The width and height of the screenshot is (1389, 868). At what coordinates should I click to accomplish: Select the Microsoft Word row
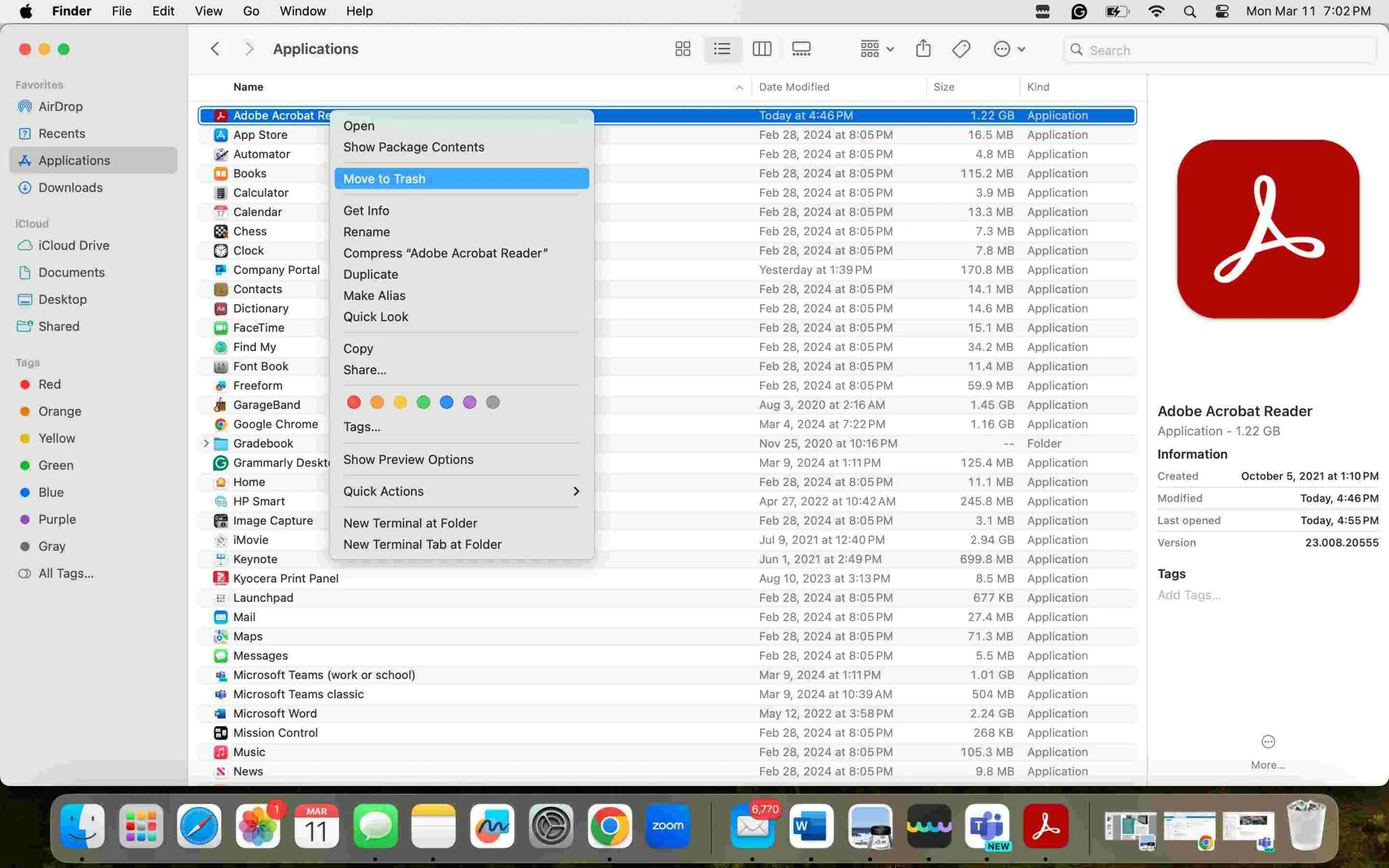pyautogui.click(x=667, y=713)
